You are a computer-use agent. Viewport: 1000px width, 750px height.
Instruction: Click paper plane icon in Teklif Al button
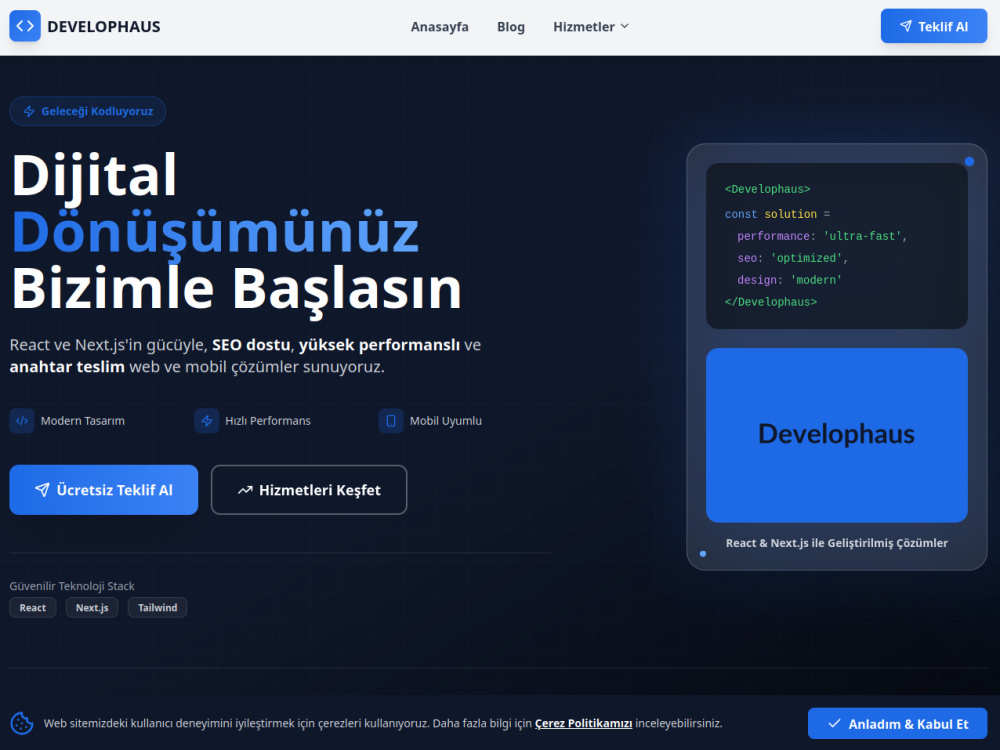[x=906, y=26]
